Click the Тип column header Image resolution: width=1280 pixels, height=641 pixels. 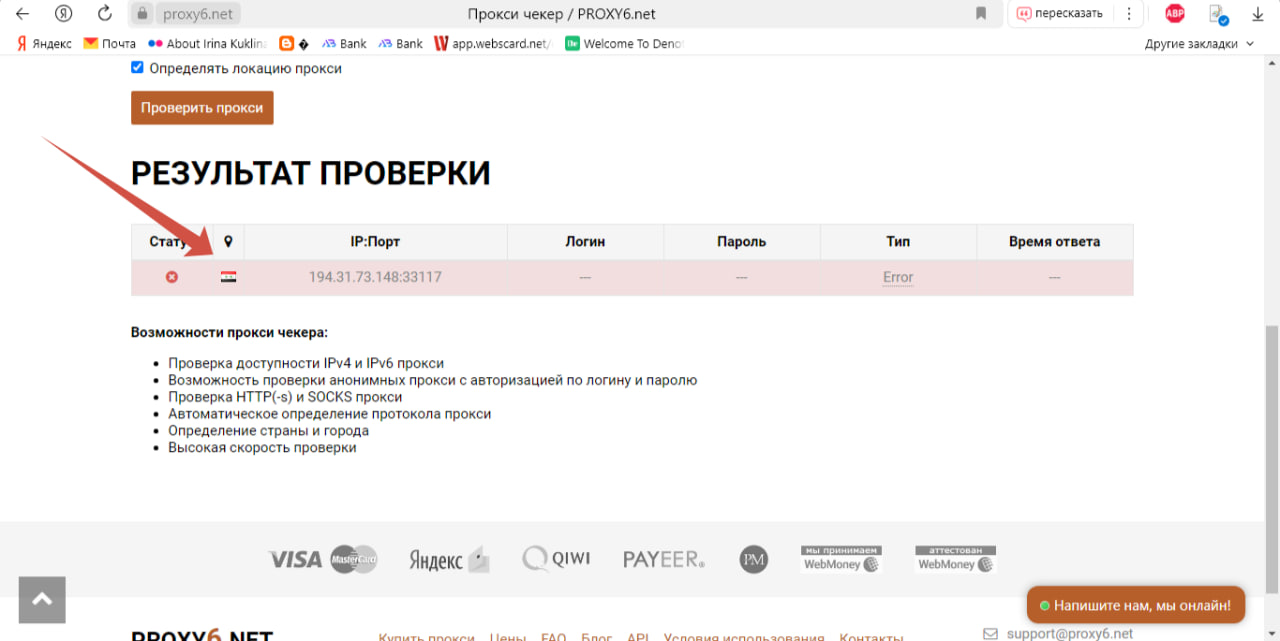[x=898, y=242]
